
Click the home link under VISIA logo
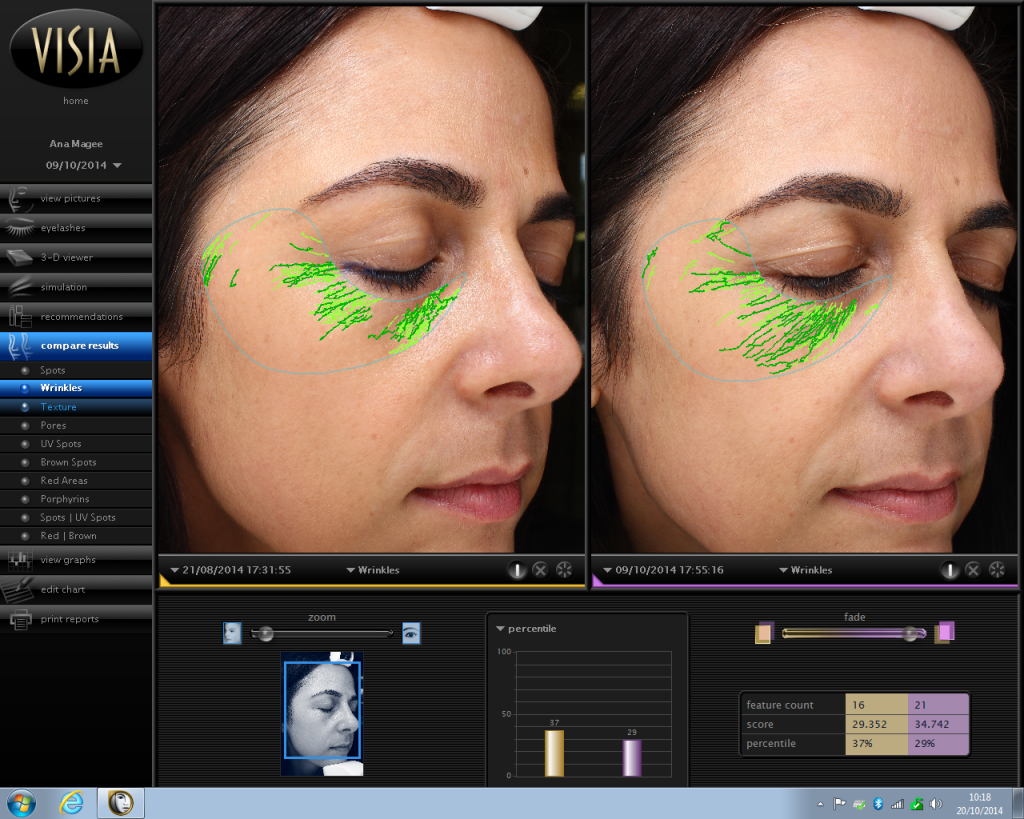pyautogui.click(x=76, y=101)
